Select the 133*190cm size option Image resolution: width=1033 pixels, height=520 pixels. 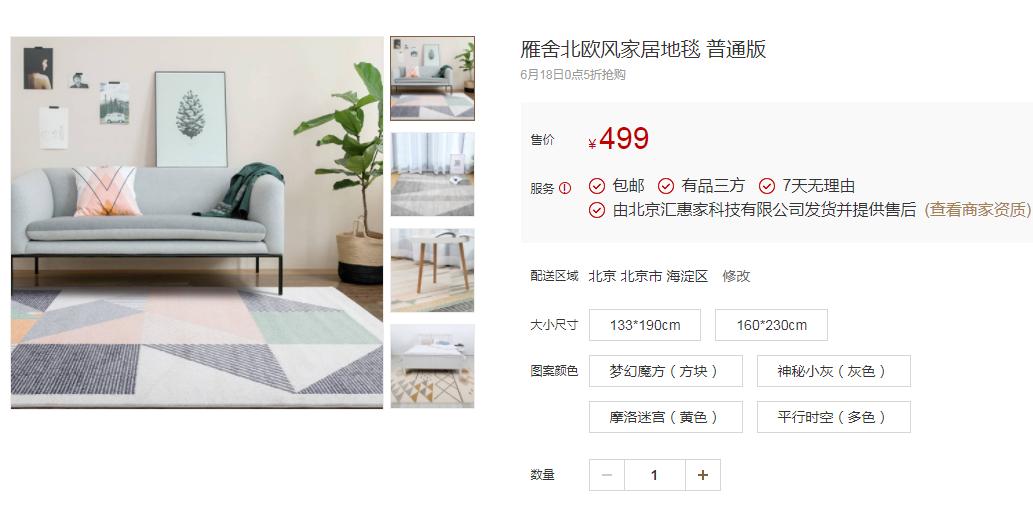pyautogui.click(x=645, y=325)
